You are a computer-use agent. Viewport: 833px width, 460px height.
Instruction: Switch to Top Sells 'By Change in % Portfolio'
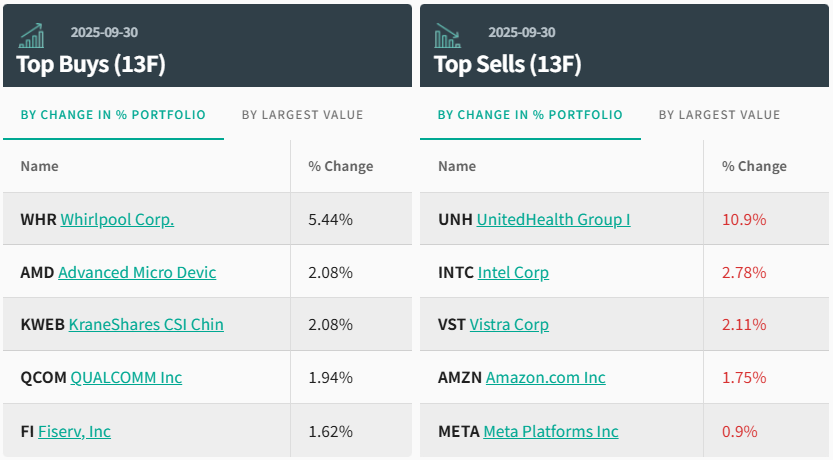coord(530,115)
